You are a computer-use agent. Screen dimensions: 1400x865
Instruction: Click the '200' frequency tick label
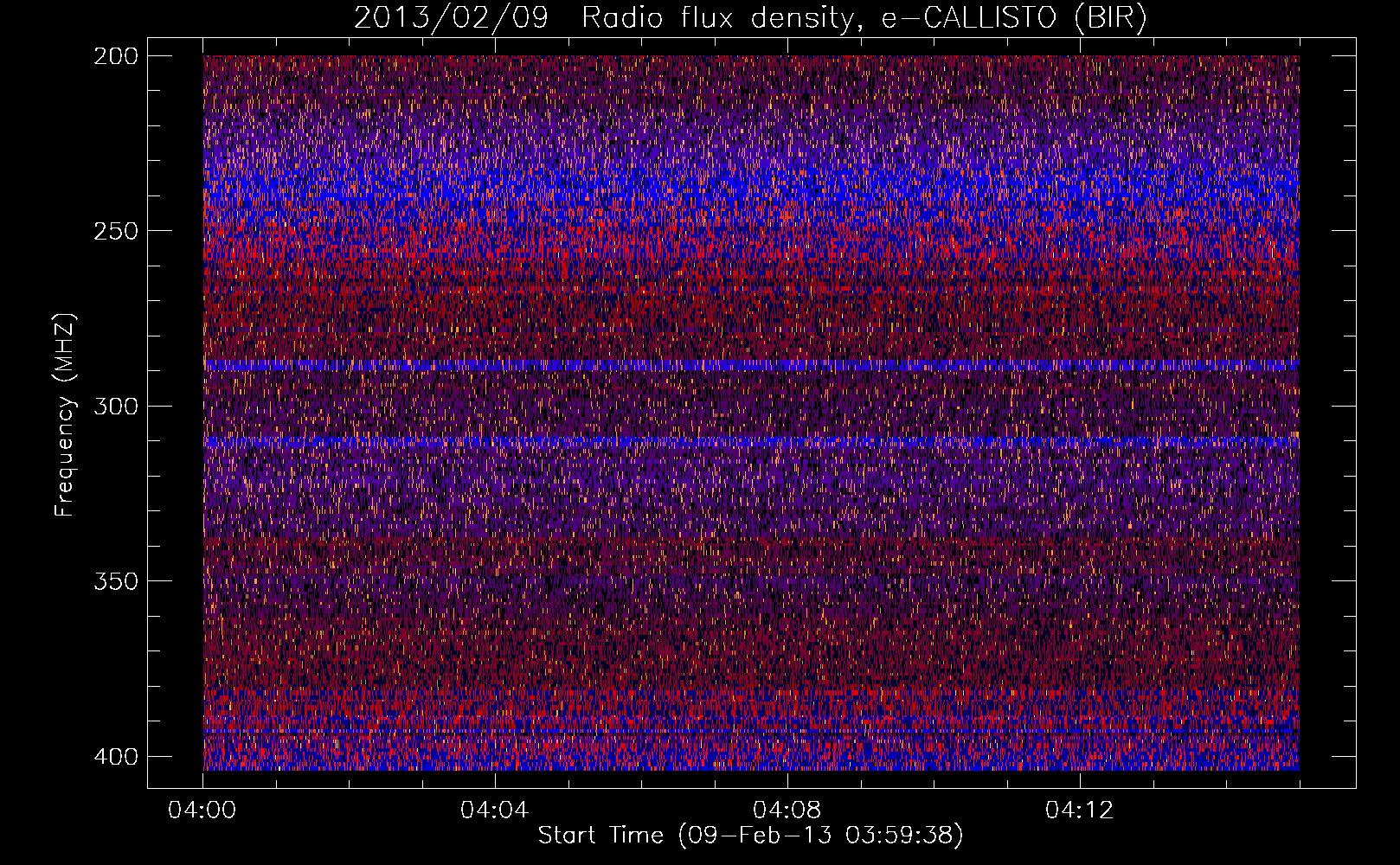115,55
